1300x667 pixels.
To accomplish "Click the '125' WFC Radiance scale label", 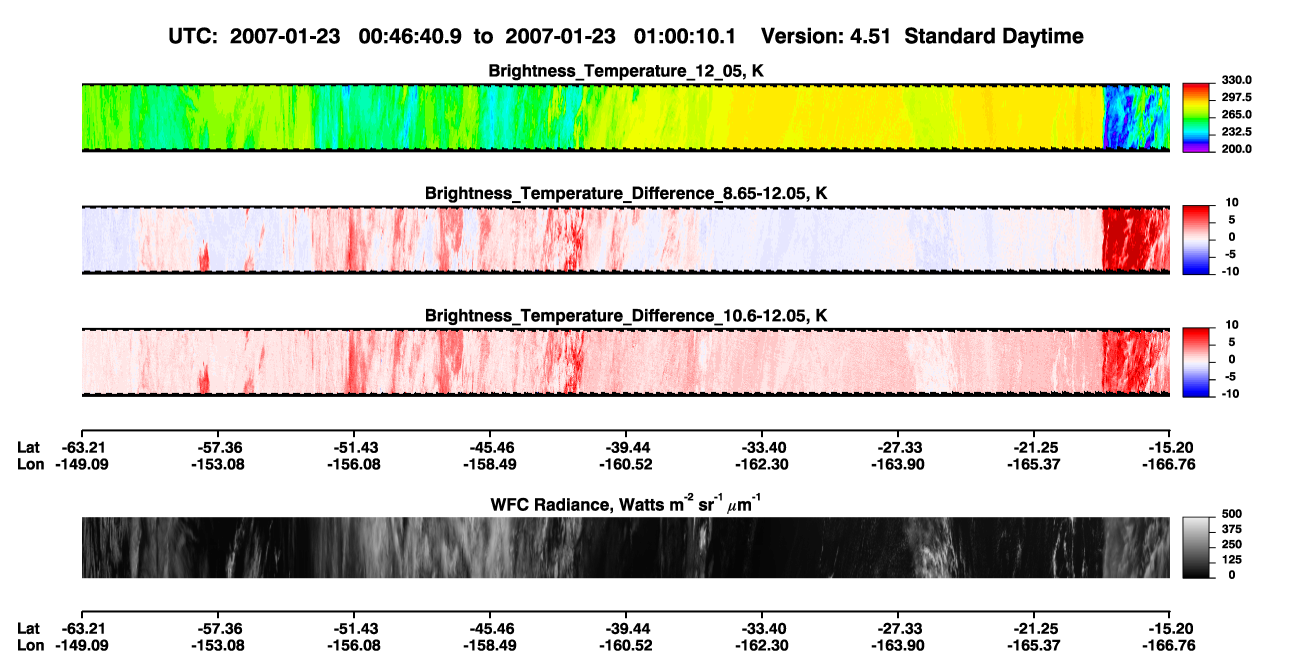I will click(1231, 560).
